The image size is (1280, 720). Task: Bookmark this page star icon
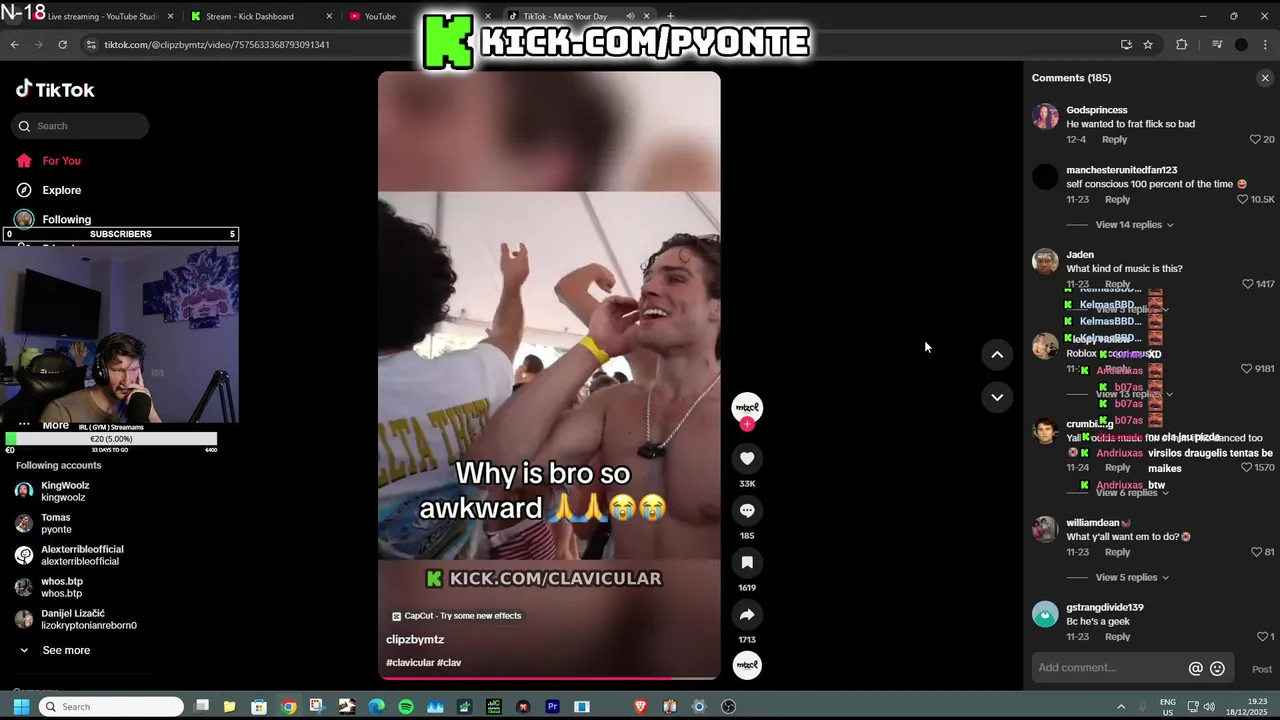point(1148,44)
